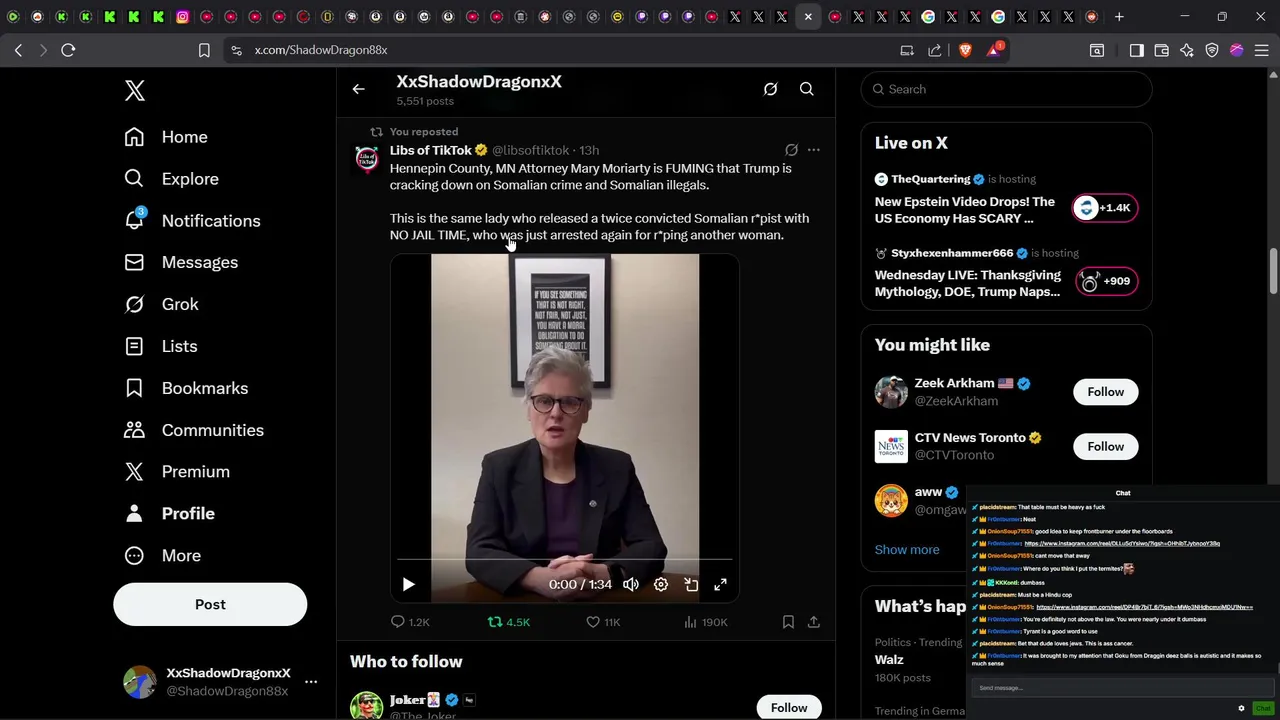Open Communities in sidebar
This screenshot has width=1280, height=720.
point(194,430)
